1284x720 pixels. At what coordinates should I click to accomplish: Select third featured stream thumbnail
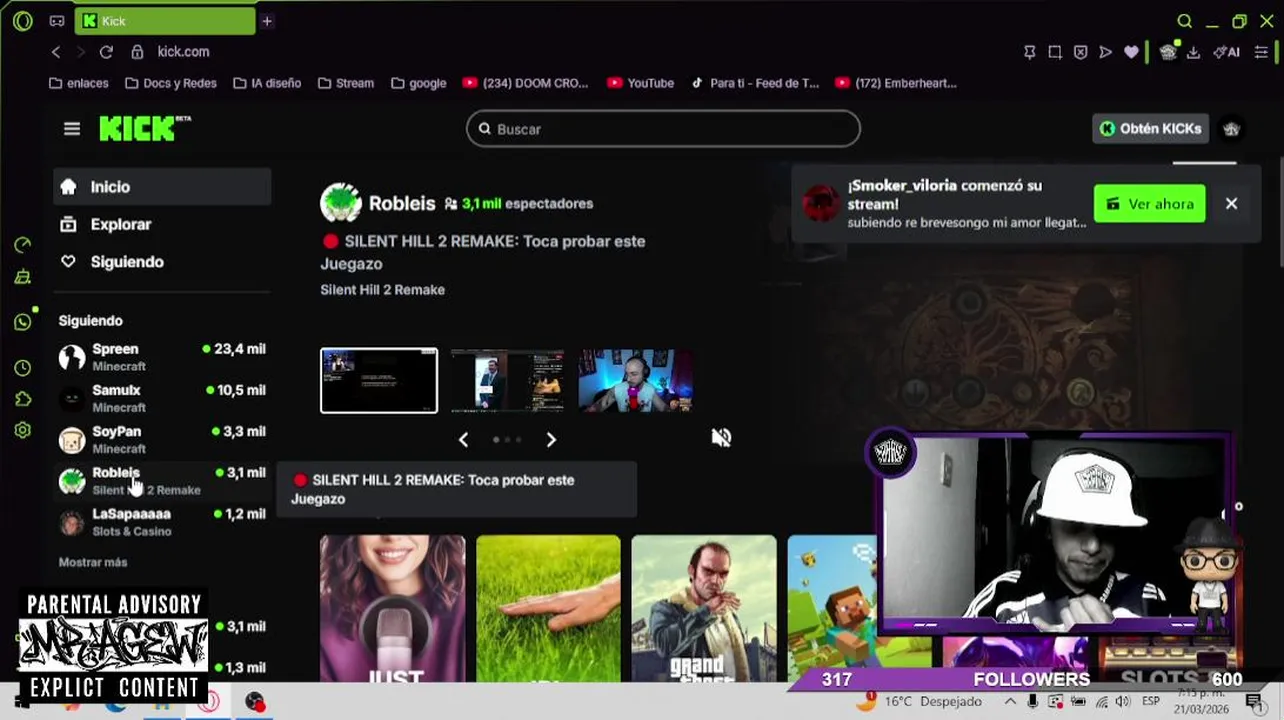tap(635, 380)
